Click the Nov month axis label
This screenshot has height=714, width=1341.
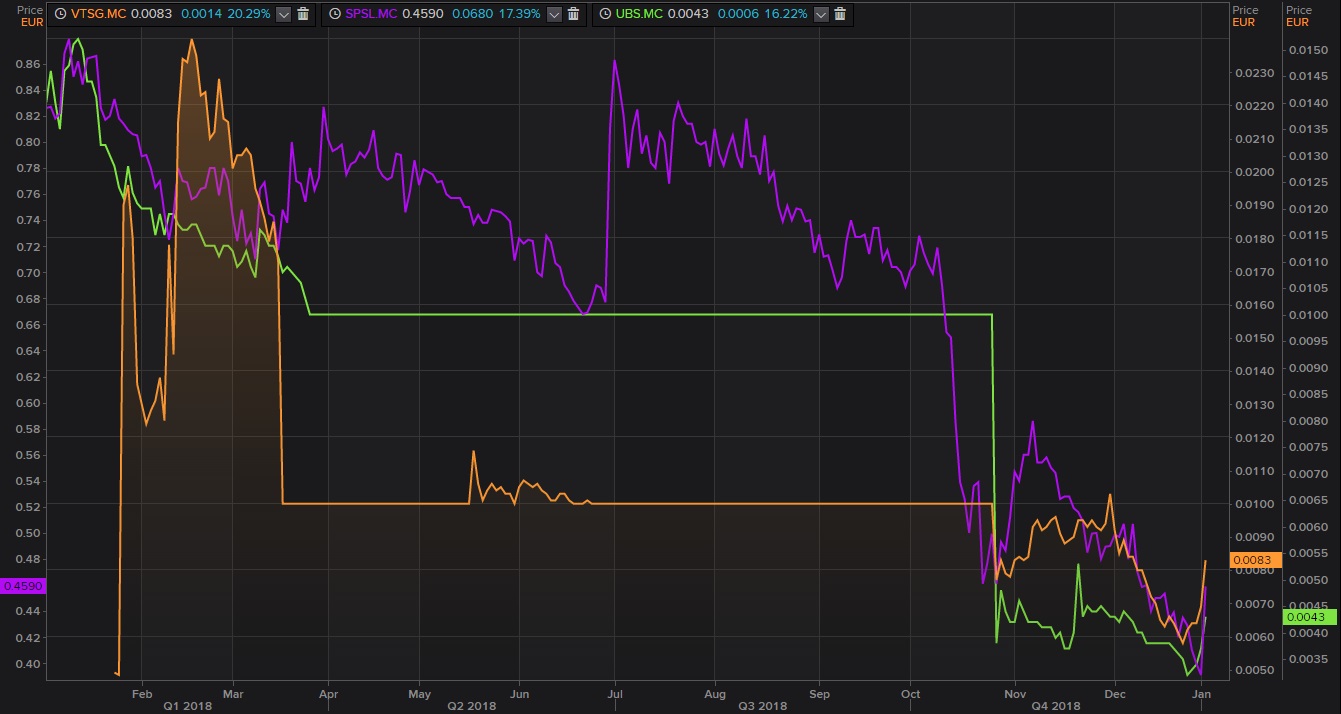click(1016, 693)
